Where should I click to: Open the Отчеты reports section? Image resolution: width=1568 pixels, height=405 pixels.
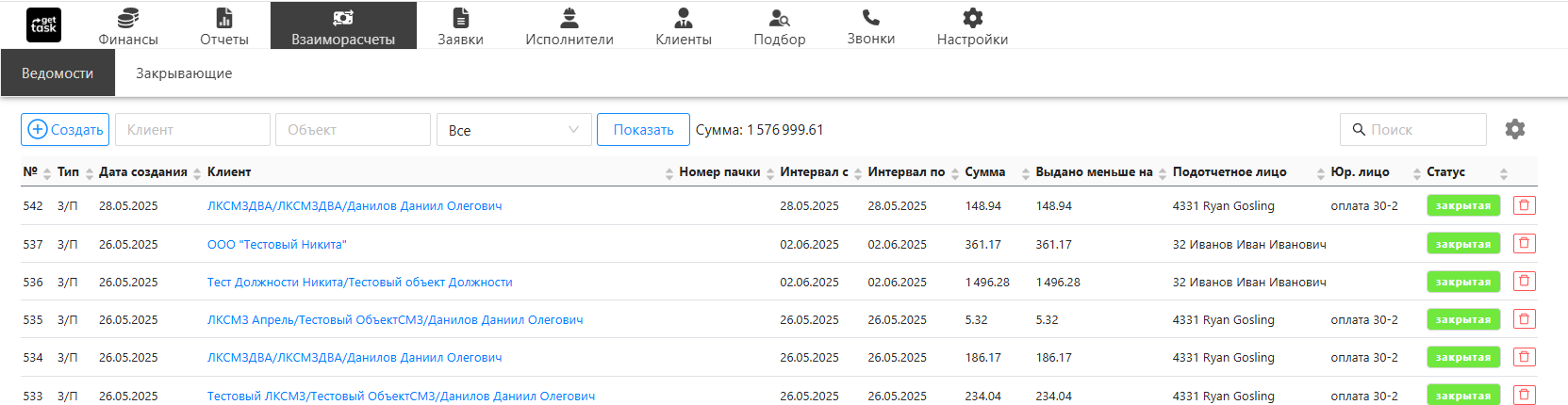[224, 26]
